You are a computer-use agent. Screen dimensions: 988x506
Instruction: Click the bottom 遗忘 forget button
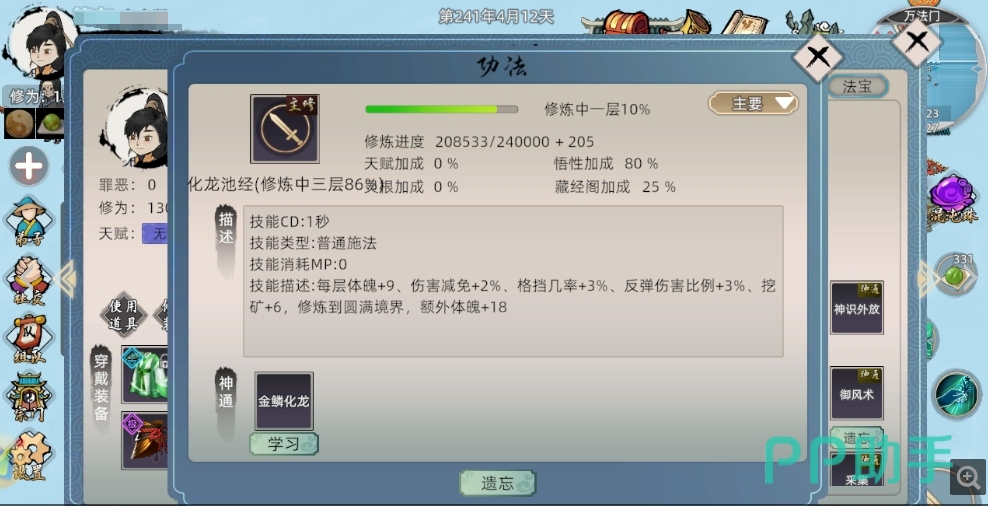click(x=498, y=483)
